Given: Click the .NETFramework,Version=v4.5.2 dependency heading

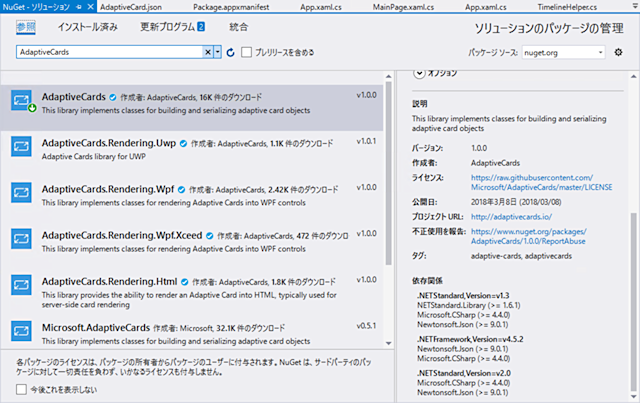Looking at the screenshot, I should point(470,339).
